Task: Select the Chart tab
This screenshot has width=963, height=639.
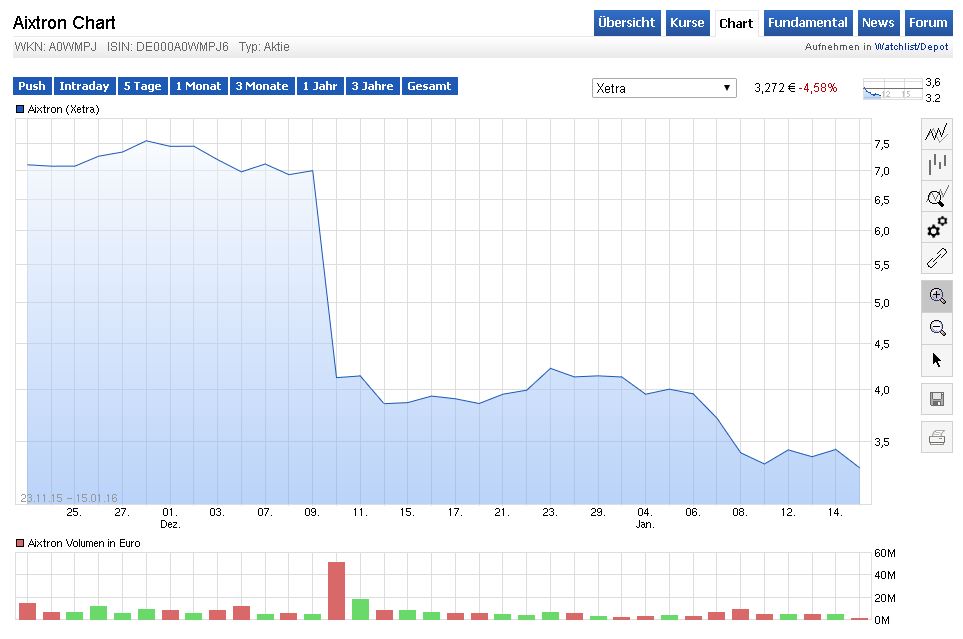Action: pos(736,23)
